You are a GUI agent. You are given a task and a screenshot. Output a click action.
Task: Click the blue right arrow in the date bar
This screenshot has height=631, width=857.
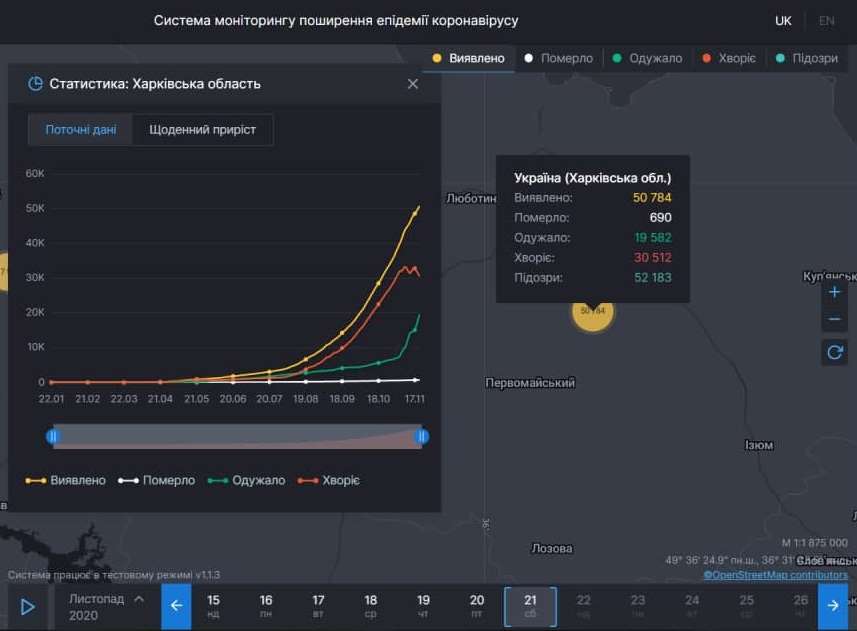click(x=833, y=606)
